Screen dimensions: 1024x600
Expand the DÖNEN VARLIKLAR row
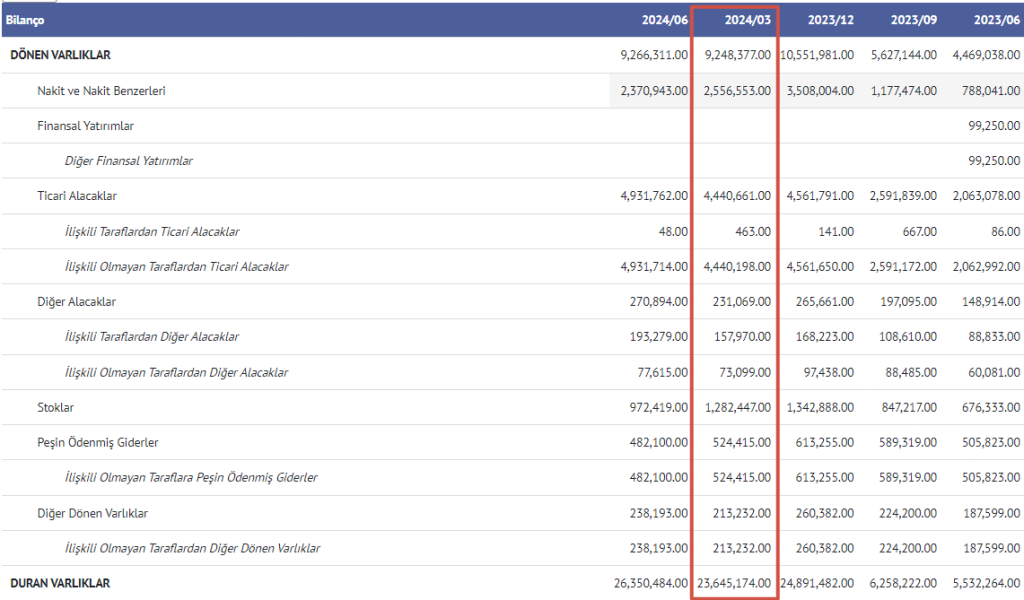[x=60, y=55]
